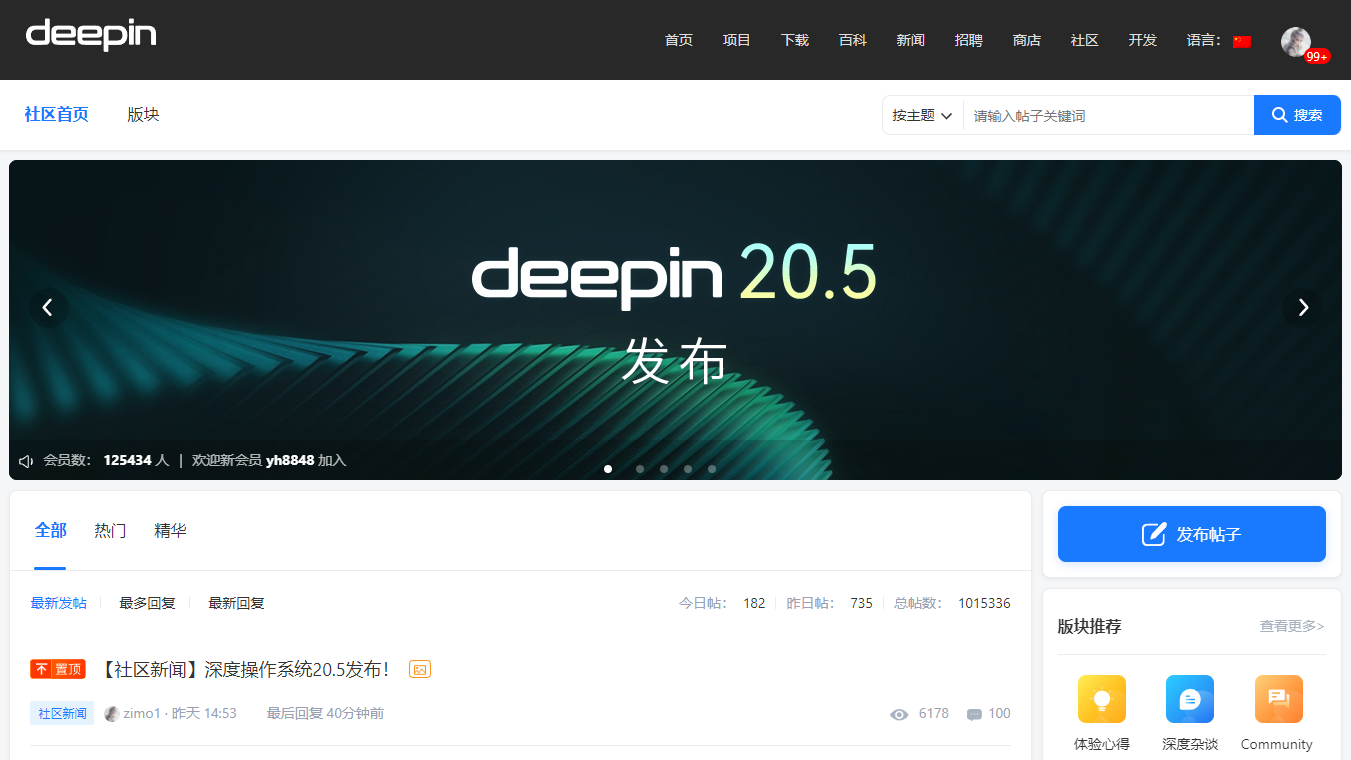This screenshot has width=1351, height=760.
Task: Click the comment bubble icon showing 100
Action: pos(974,714)
